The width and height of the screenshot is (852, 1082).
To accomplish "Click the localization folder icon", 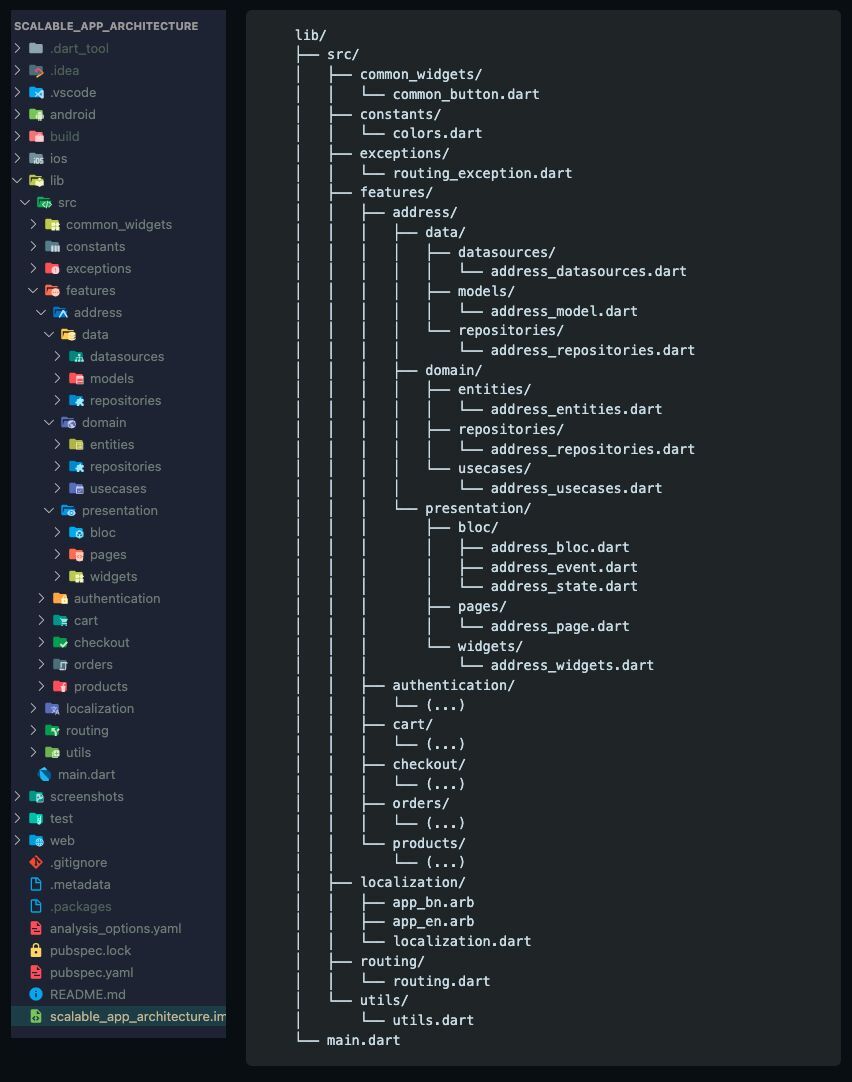I will click(x=52, y=708).
